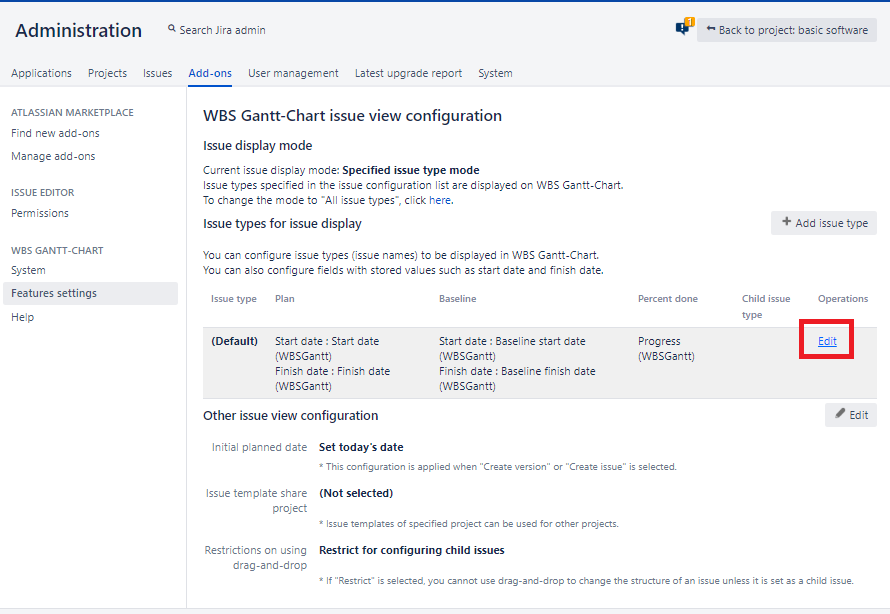Click the Percent done column header
The image size is (890, 614).
[x=668, y=298]
